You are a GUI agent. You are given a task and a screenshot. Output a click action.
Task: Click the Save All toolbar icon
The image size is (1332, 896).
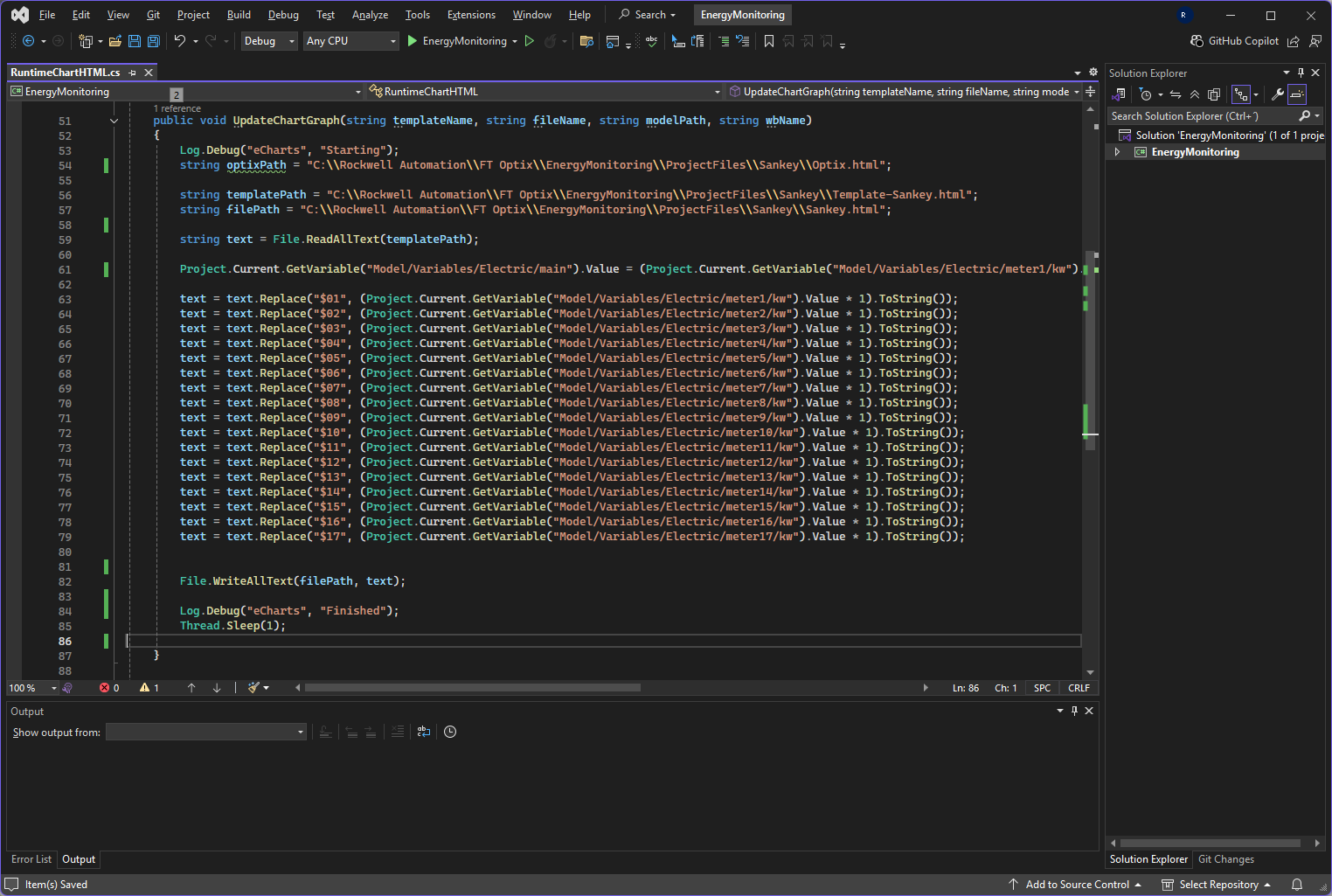click(154, 41)
